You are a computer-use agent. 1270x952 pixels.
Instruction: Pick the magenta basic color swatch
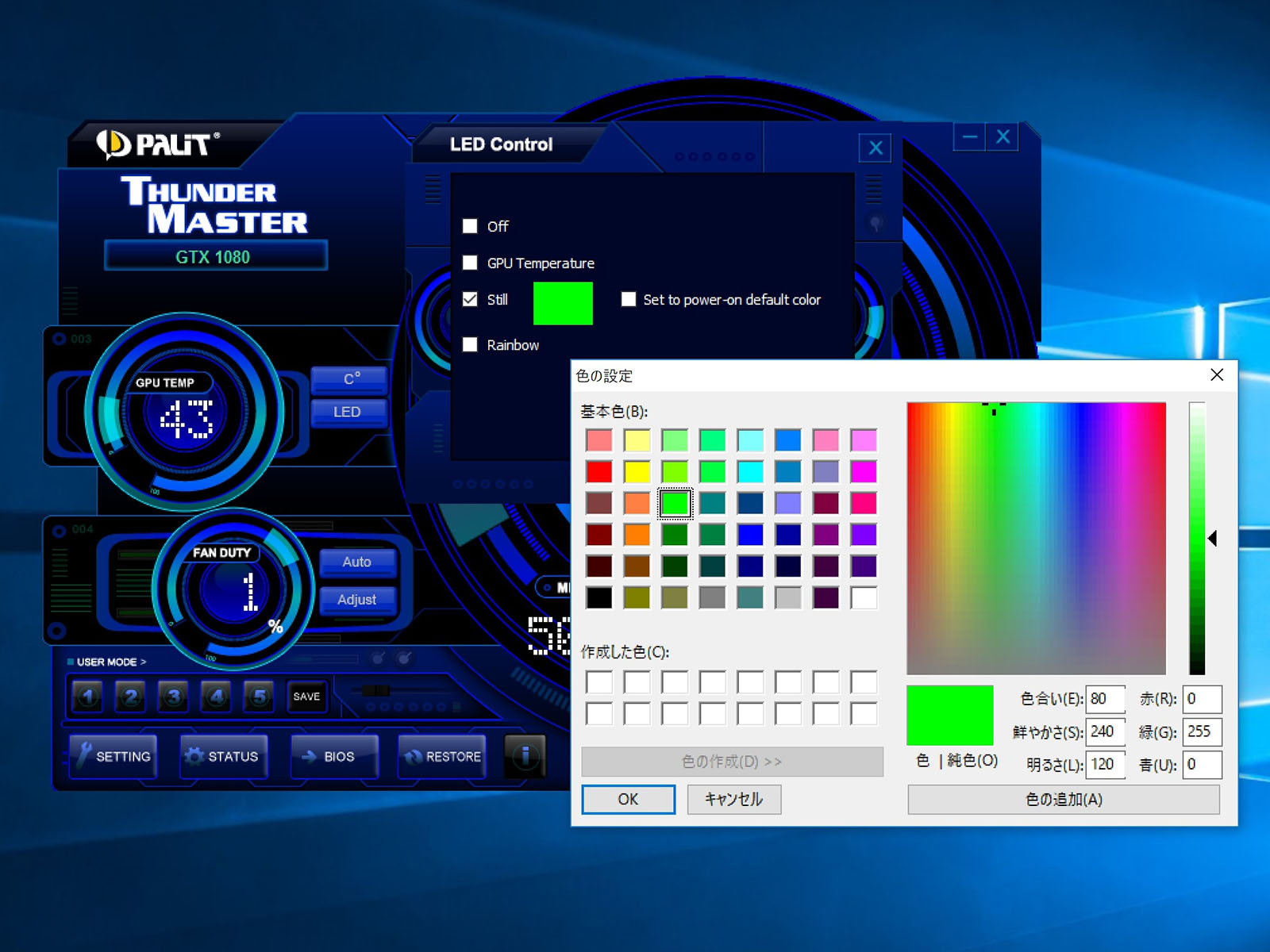point(864,471)
